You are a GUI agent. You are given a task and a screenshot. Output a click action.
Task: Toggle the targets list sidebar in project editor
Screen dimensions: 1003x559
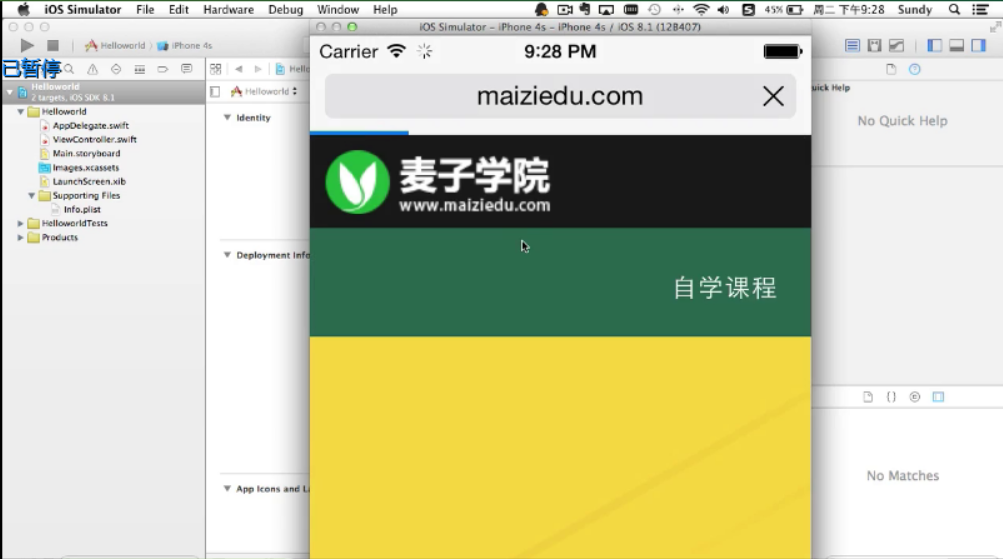point(215,91)
